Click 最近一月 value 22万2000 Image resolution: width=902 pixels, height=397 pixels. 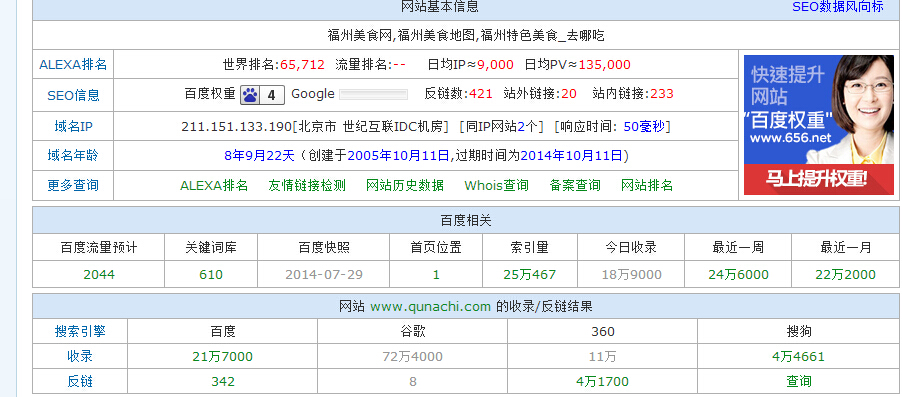coord(846,274)
